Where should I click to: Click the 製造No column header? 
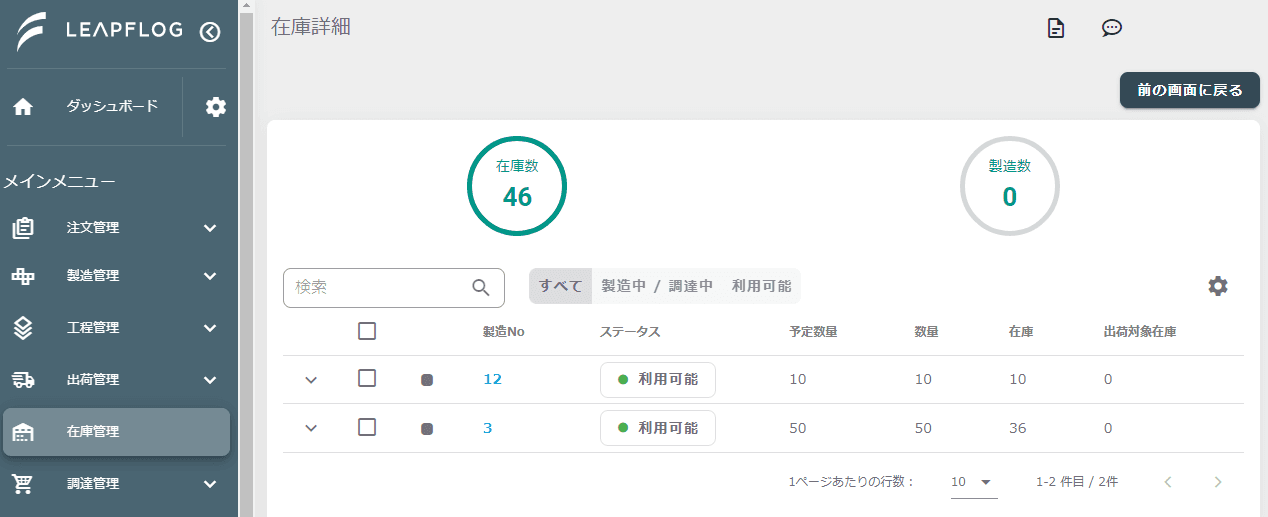[504, 331]
